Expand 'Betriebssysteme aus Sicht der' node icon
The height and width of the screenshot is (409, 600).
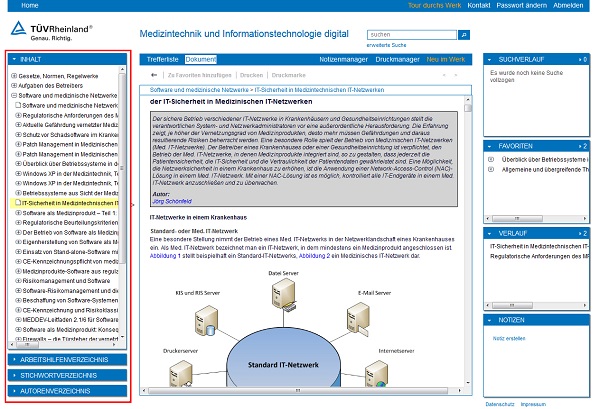tap(18, 193)
